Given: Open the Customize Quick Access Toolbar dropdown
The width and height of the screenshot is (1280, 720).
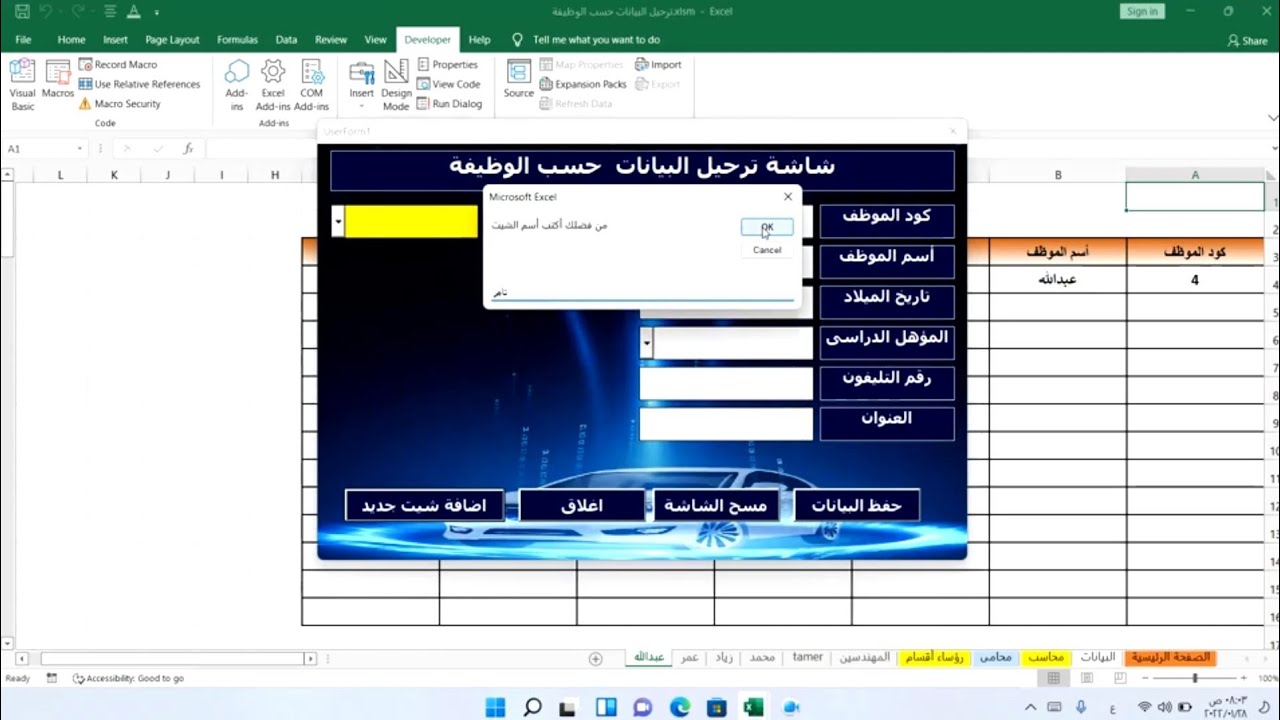Looking at the screenshot, I should 158,11.
